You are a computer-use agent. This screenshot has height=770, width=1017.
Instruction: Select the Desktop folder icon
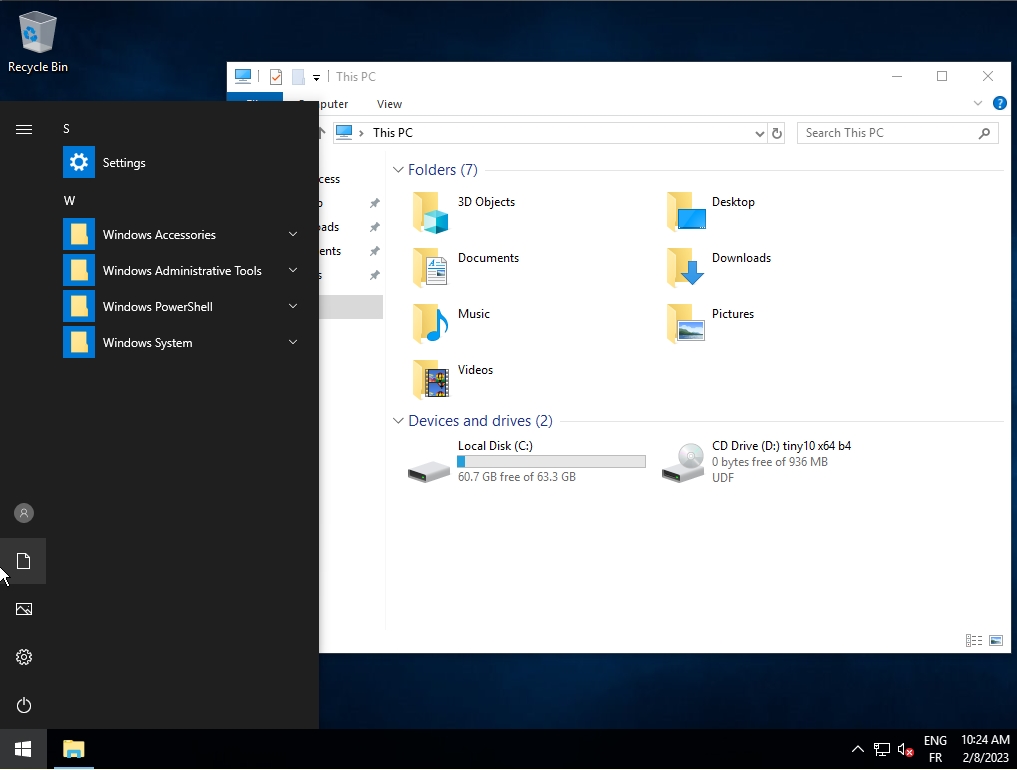point(686,212)
